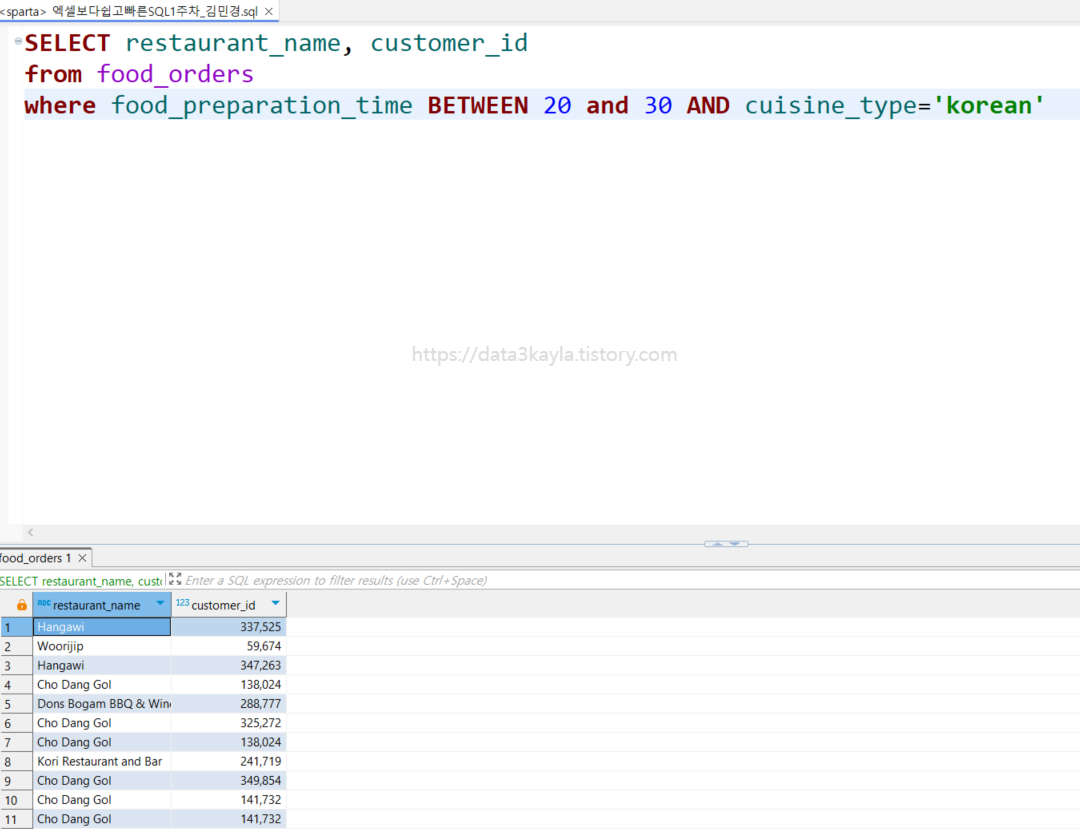Image resolution: width=1080 pixels, height=829 pixels.
Task: Close the food_orders 1 result tab
Action: 83,558
